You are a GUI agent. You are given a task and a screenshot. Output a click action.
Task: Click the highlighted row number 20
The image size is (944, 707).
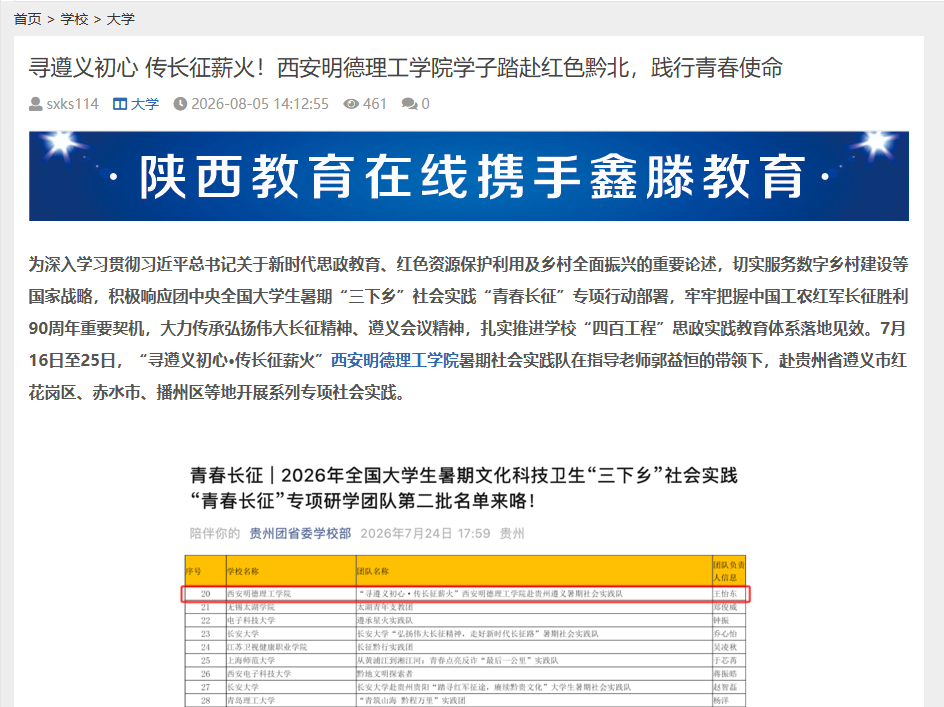coord(205,594)
